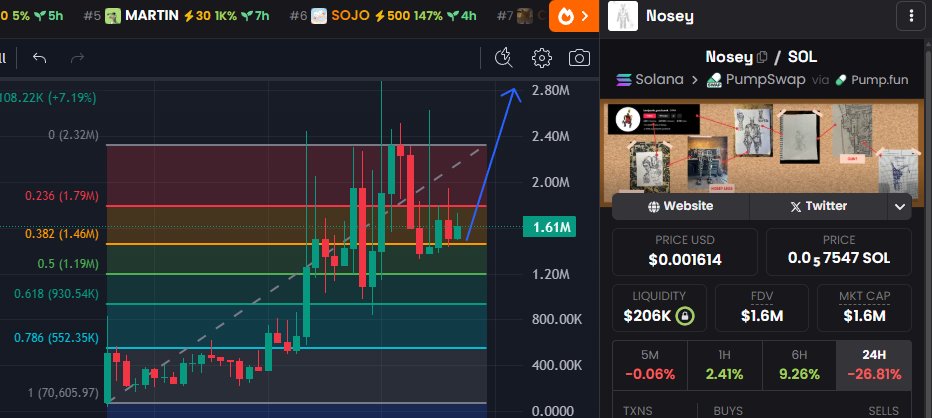Click the PRICE 7547 SOL box
This screenshot has height=418, width=932.
click(x=839, y=252)
